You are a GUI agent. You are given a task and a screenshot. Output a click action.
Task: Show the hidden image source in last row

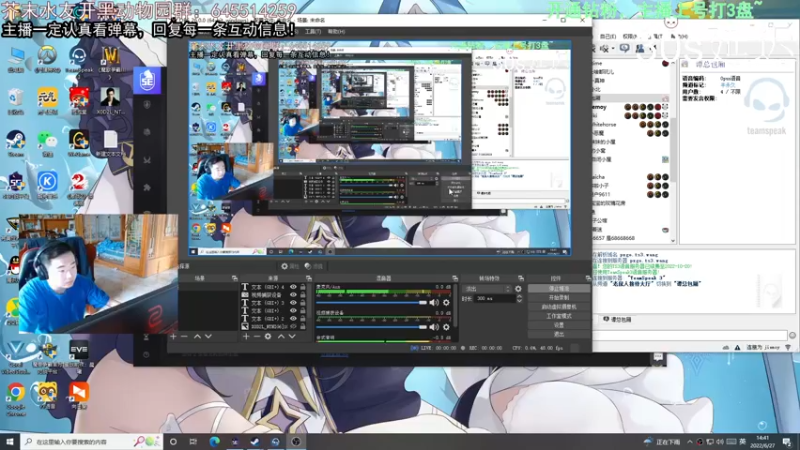[293, 326]
